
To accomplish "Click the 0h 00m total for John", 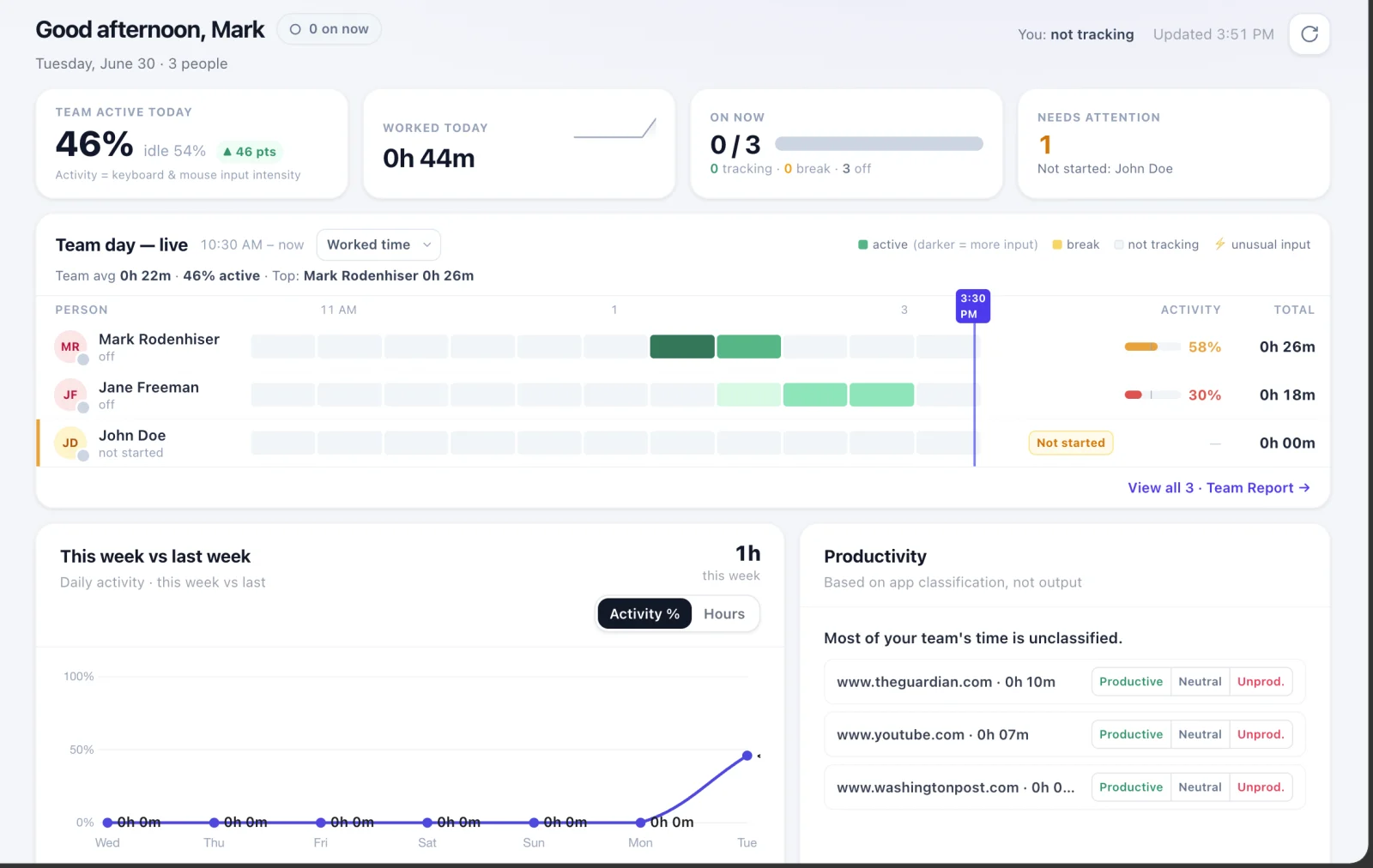I will (1287, 443).
